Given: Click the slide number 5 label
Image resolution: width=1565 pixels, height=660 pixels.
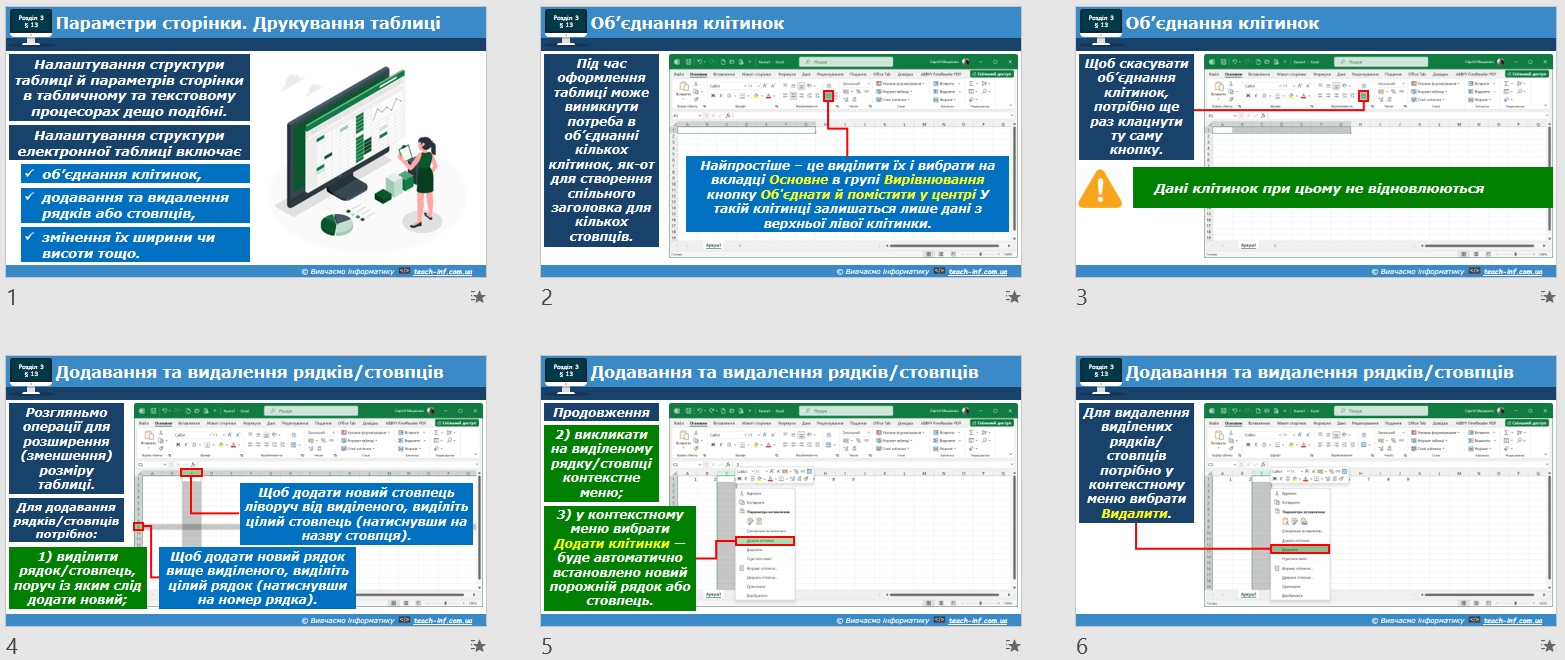Looking at the screenshot, I should (547, 647).
